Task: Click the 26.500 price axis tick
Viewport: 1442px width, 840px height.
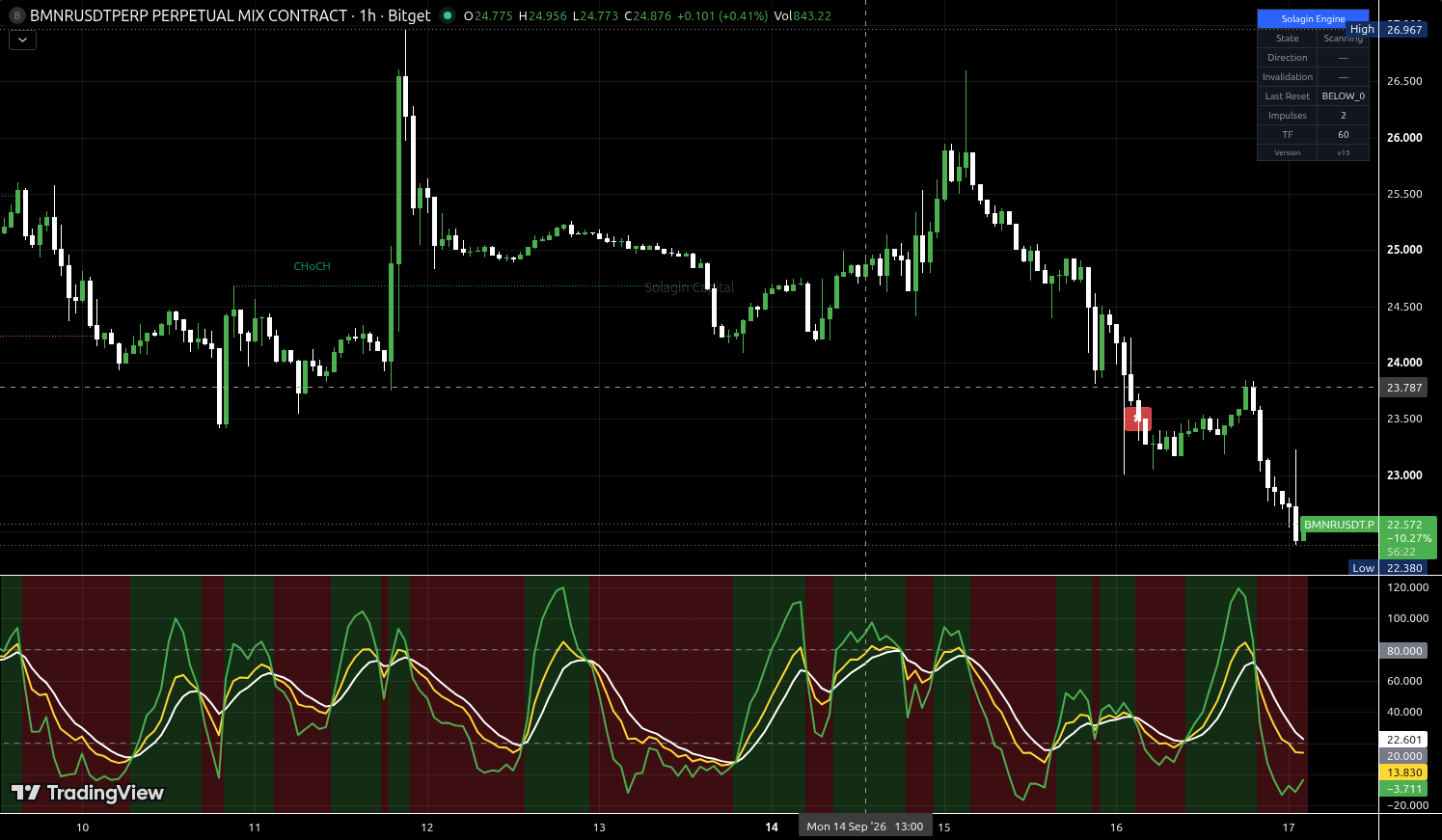Action: click(x=1404, y=81)
